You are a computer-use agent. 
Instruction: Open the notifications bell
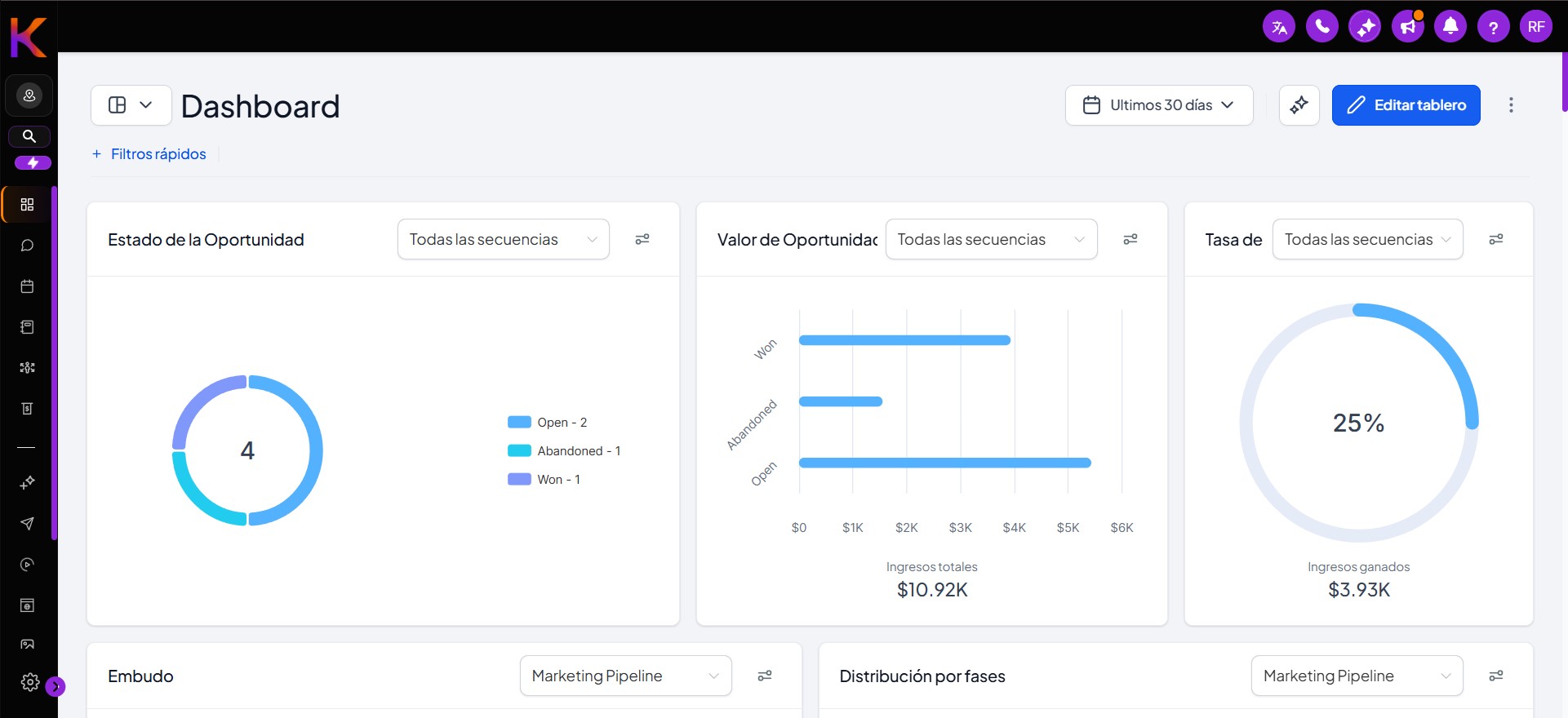pyautogui.click(x=1450, y=27)
